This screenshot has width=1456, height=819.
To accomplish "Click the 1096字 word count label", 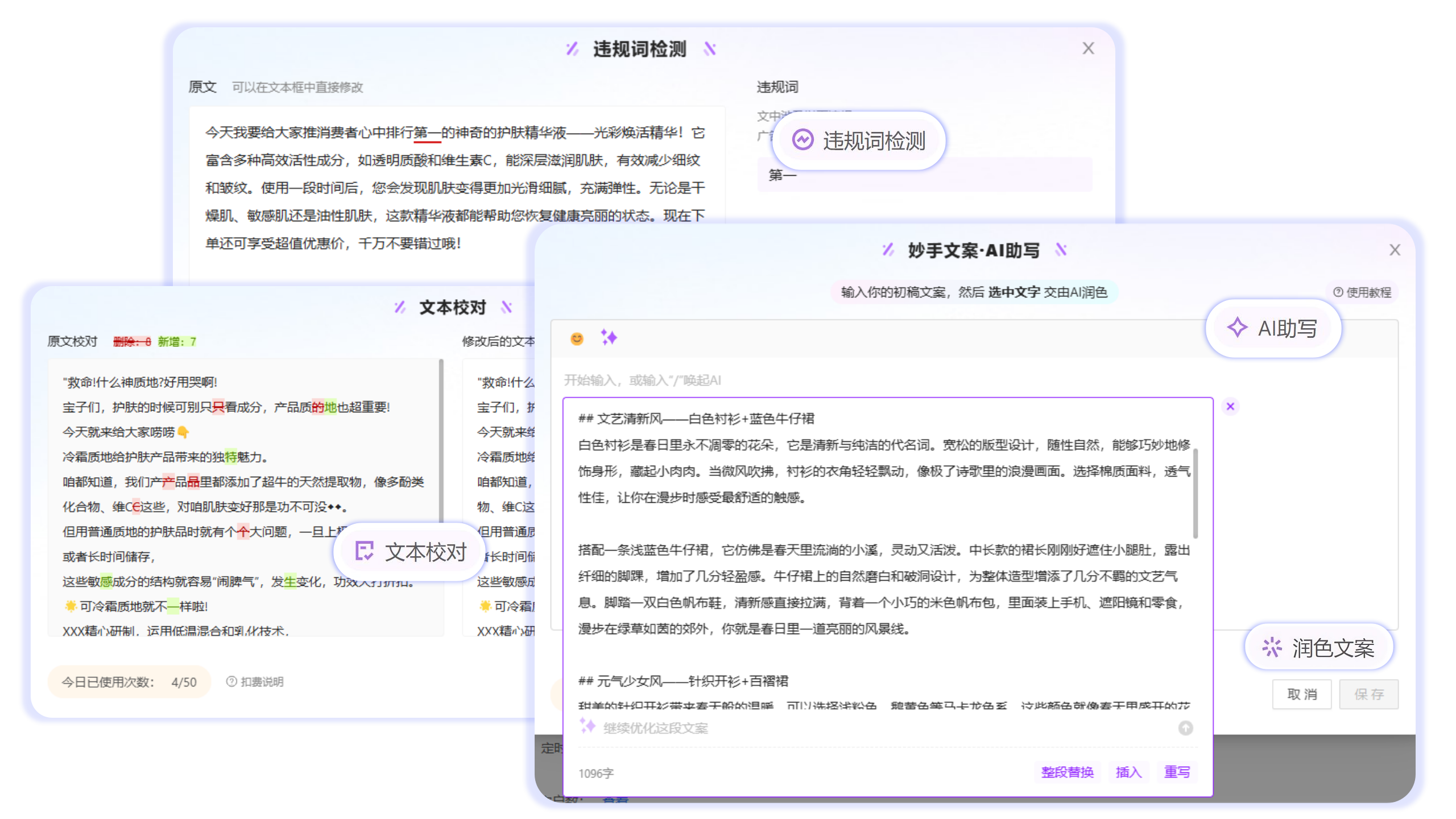I will (595, 773).
